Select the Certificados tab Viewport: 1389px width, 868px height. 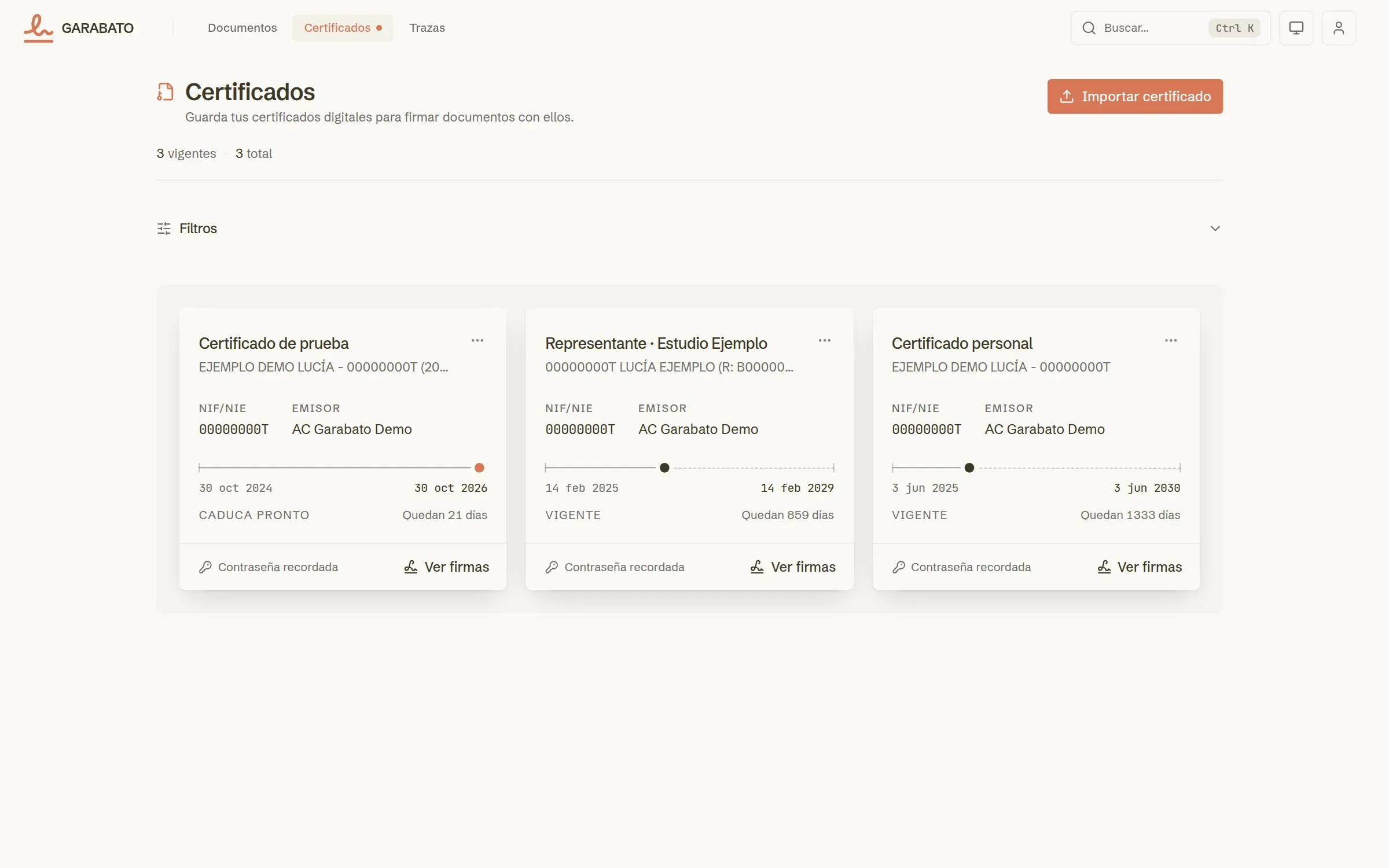343,28
